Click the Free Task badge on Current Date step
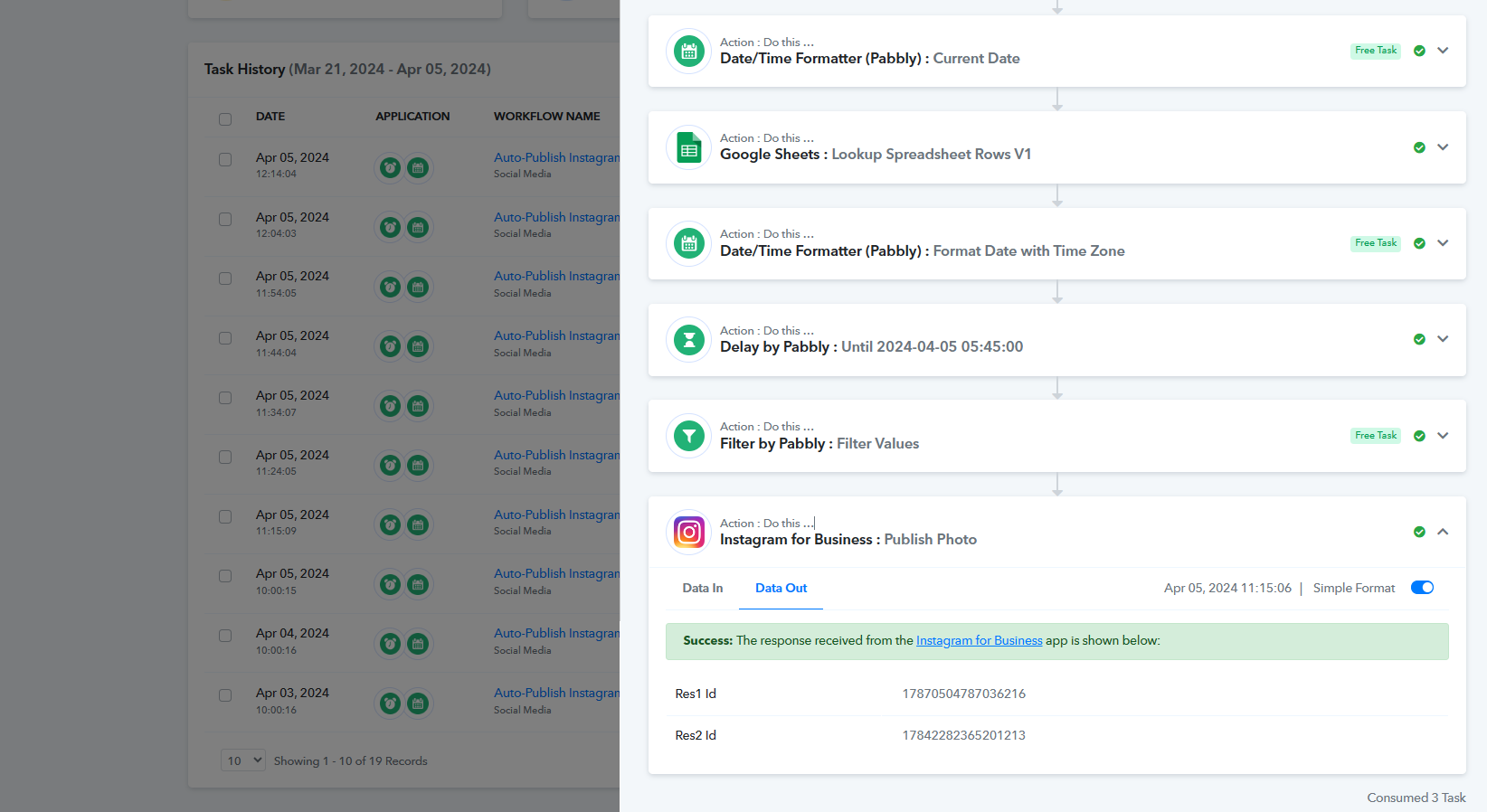Image resolution: width=1487 pixels, height=812 pixels. click(1376, 51)
